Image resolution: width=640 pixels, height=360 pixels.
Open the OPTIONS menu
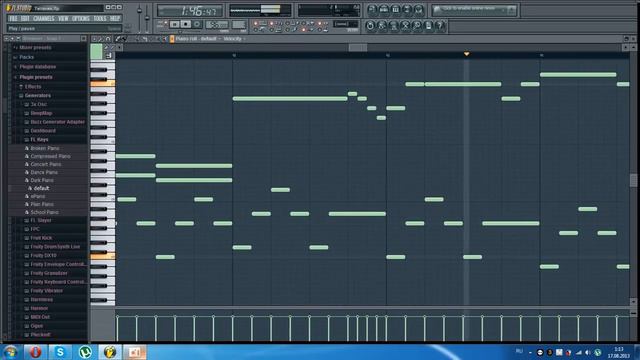coord(81,19)
